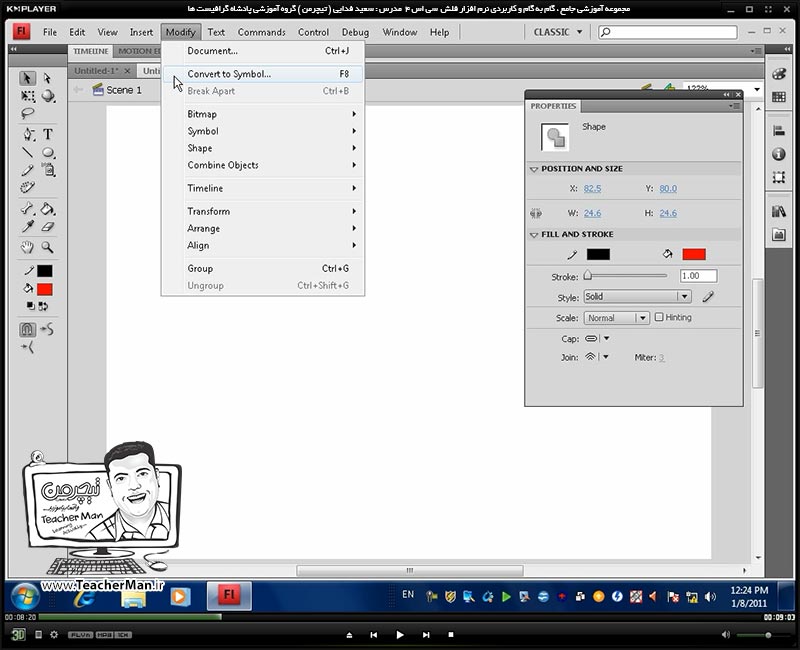
Task: Select the Lasso tool
Action: point(28,113)
